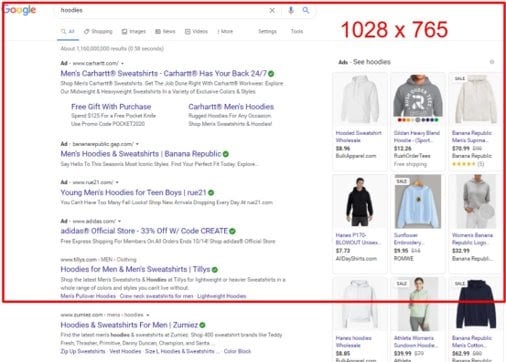Open Men's Carhartt Sweatshirts ad link

pyautogui.click(x=164, y=73)
